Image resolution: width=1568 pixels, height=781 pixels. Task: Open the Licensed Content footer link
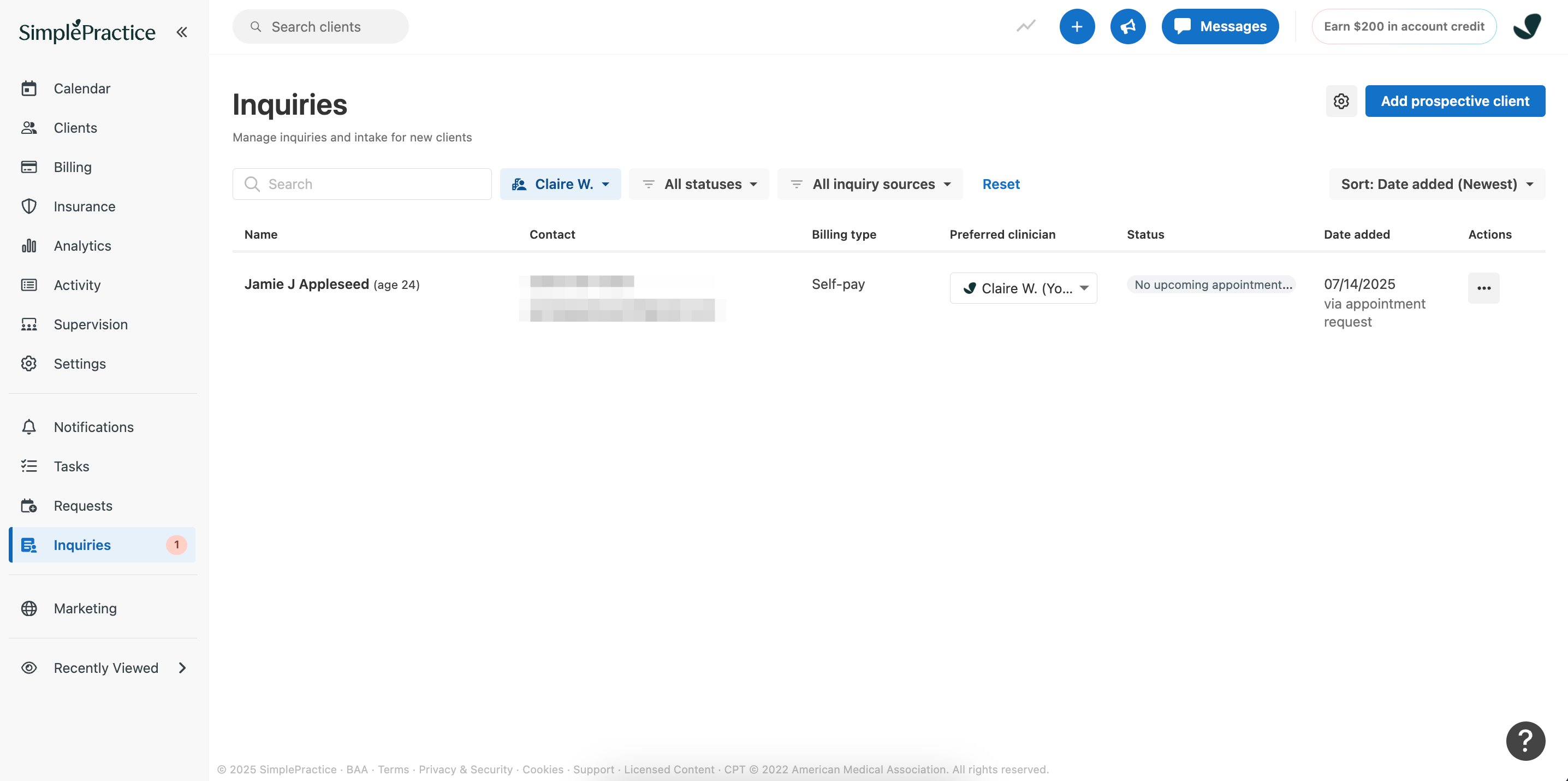669,770
